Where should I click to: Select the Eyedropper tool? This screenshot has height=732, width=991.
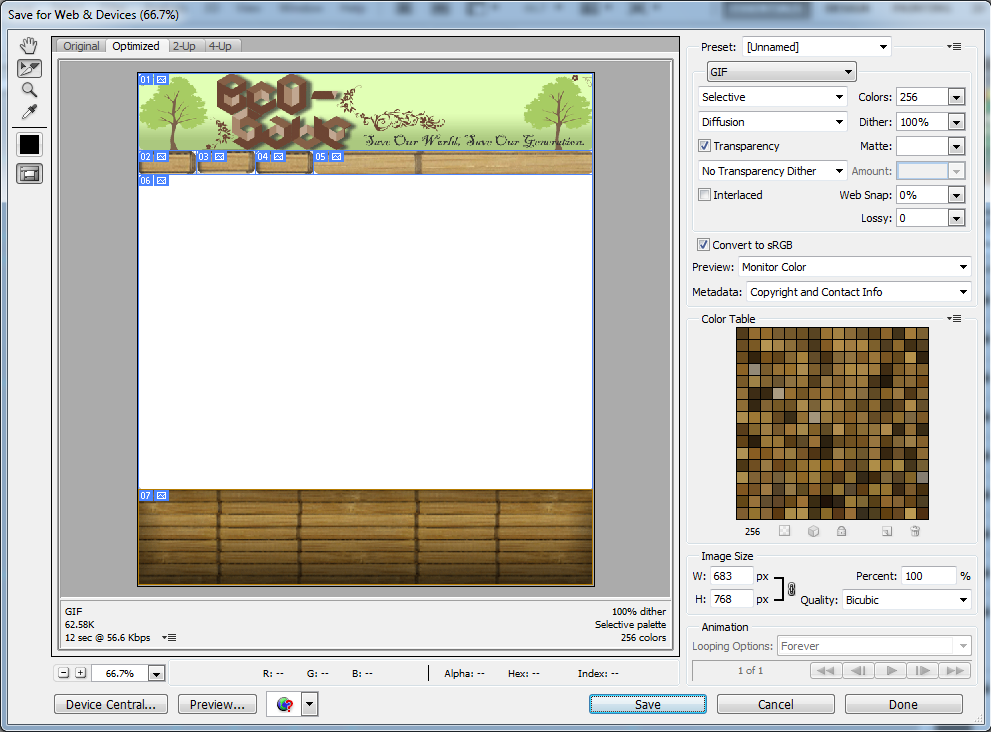point(29,113)
